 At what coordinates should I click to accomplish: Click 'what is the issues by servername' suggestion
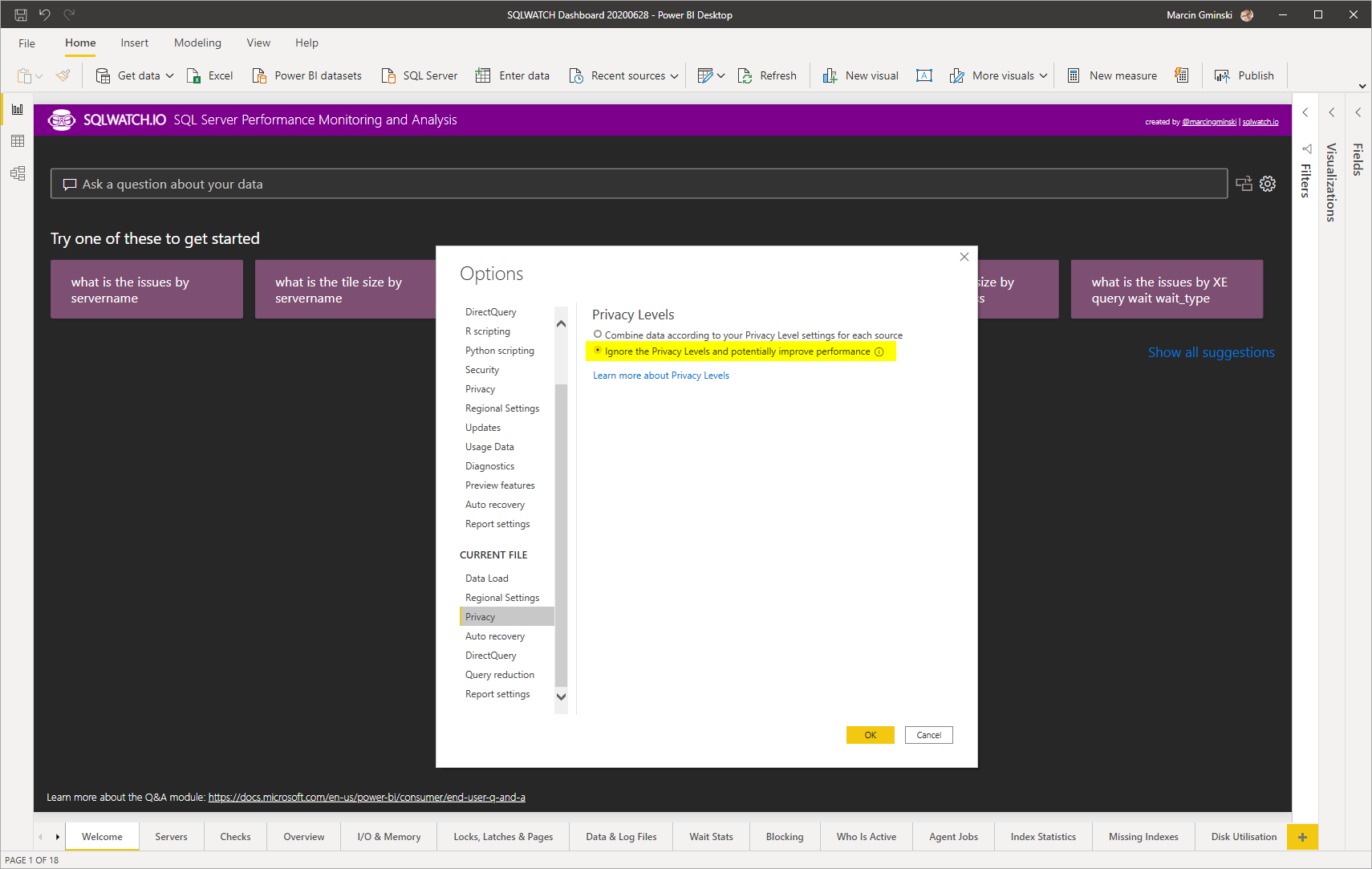click(x=147, y=290)
